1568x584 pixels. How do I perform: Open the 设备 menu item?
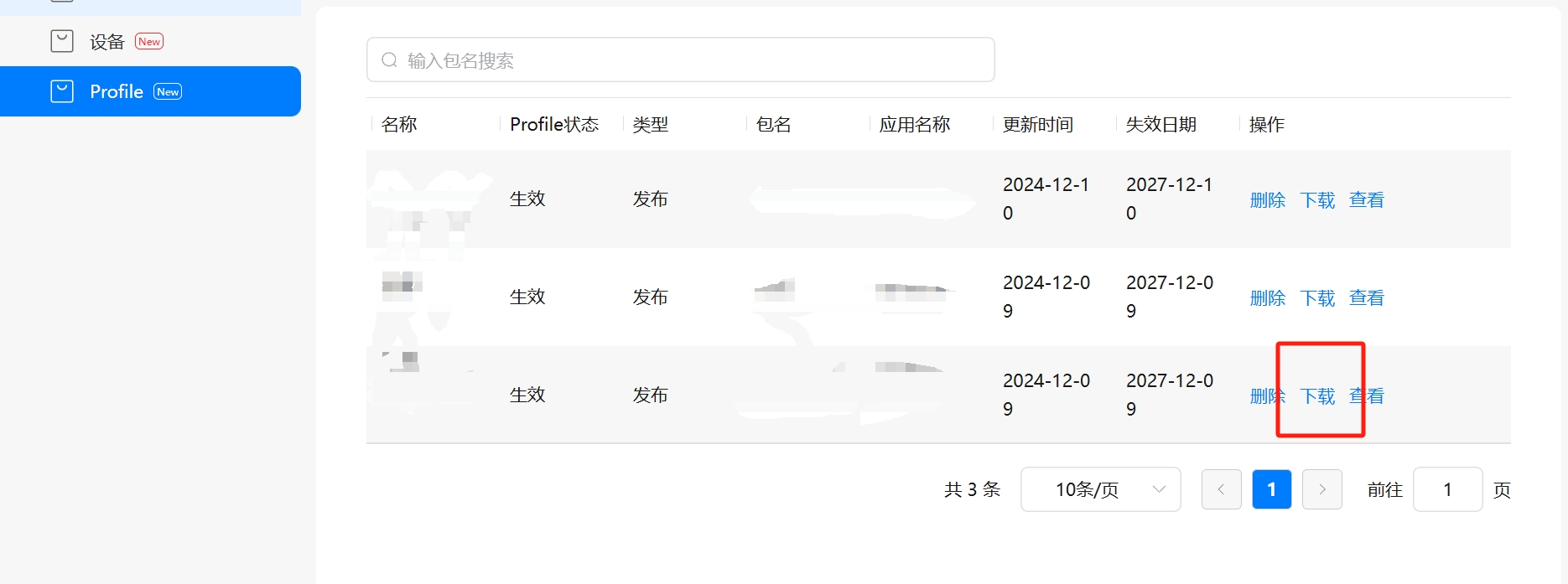click(106, 42)
